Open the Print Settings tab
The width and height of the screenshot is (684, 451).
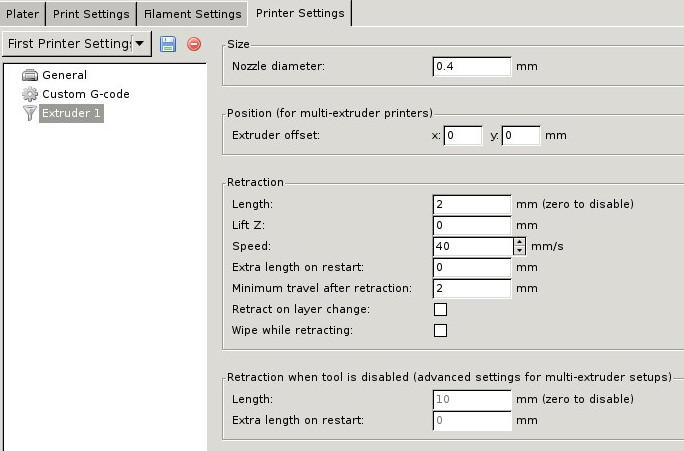[x=90, y=14]
